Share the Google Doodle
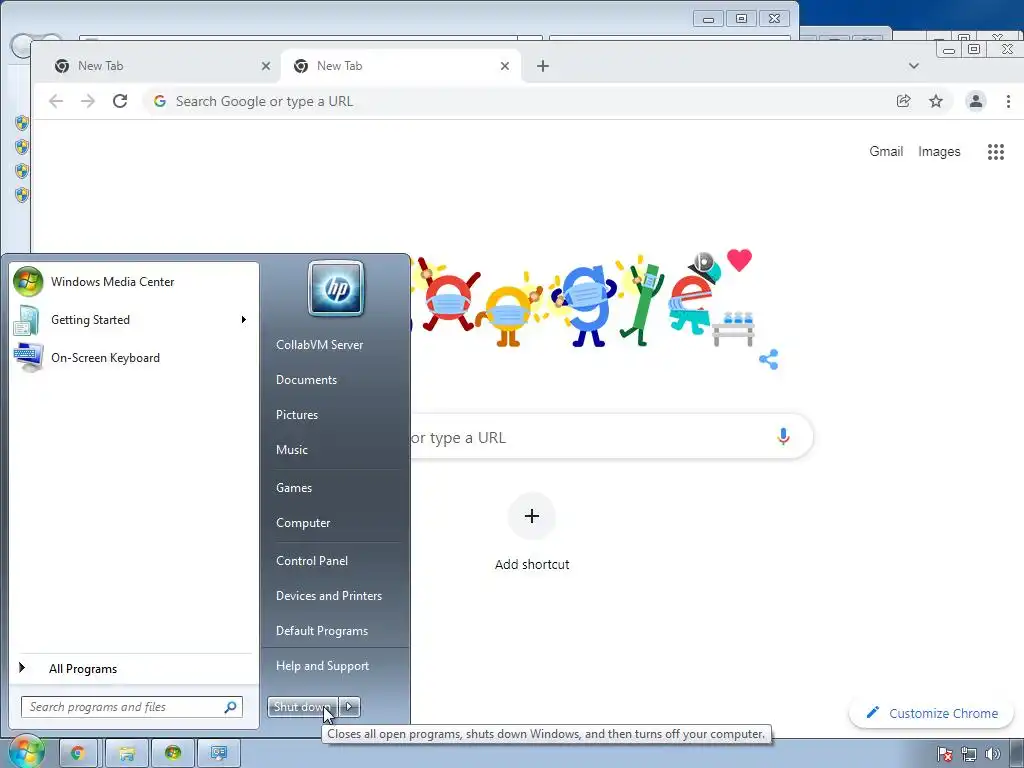This screenshot has height=768, width=1024. [769, 359]
